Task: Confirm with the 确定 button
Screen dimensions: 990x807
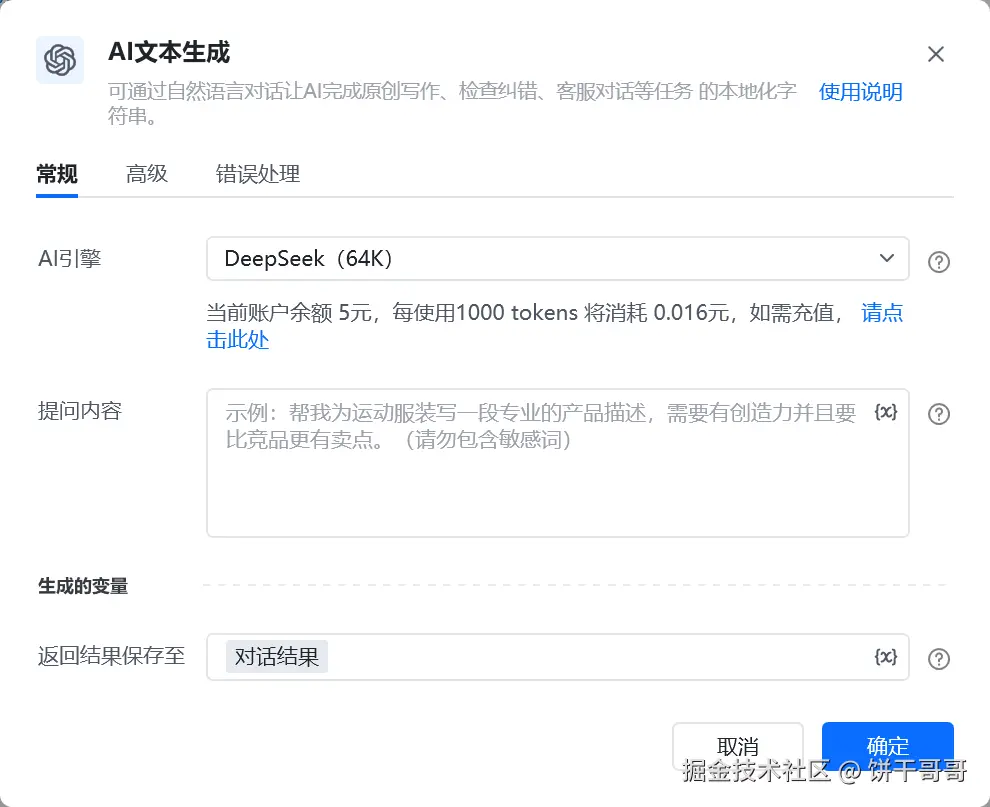Action: tap(887, 746)
